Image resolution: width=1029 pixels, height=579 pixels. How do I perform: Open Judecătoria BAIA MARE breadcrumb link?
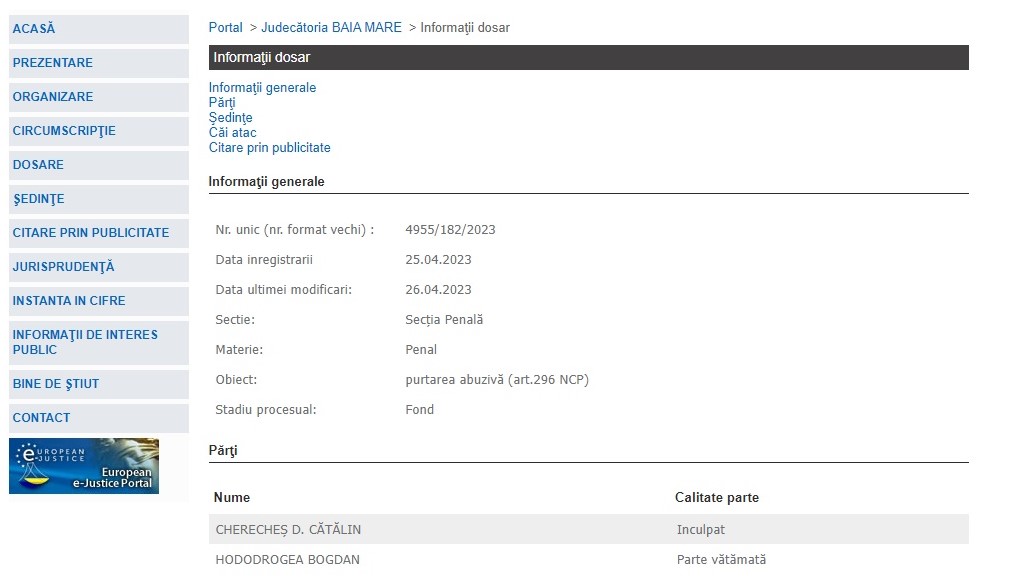[x=331, y=28]
